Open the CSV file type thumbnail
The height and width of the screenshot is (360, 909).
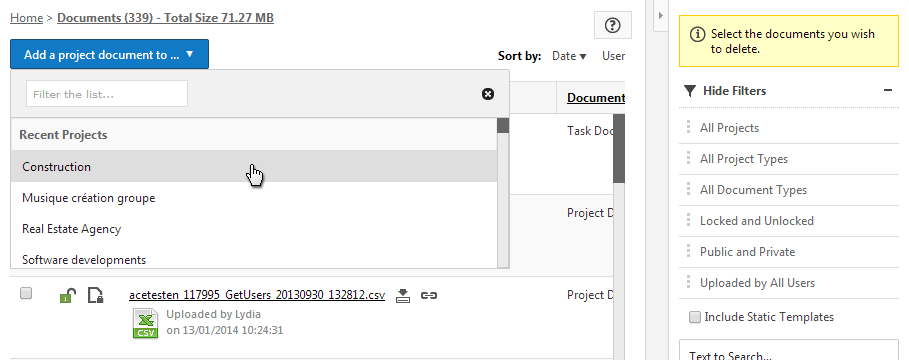coord(146,323)
